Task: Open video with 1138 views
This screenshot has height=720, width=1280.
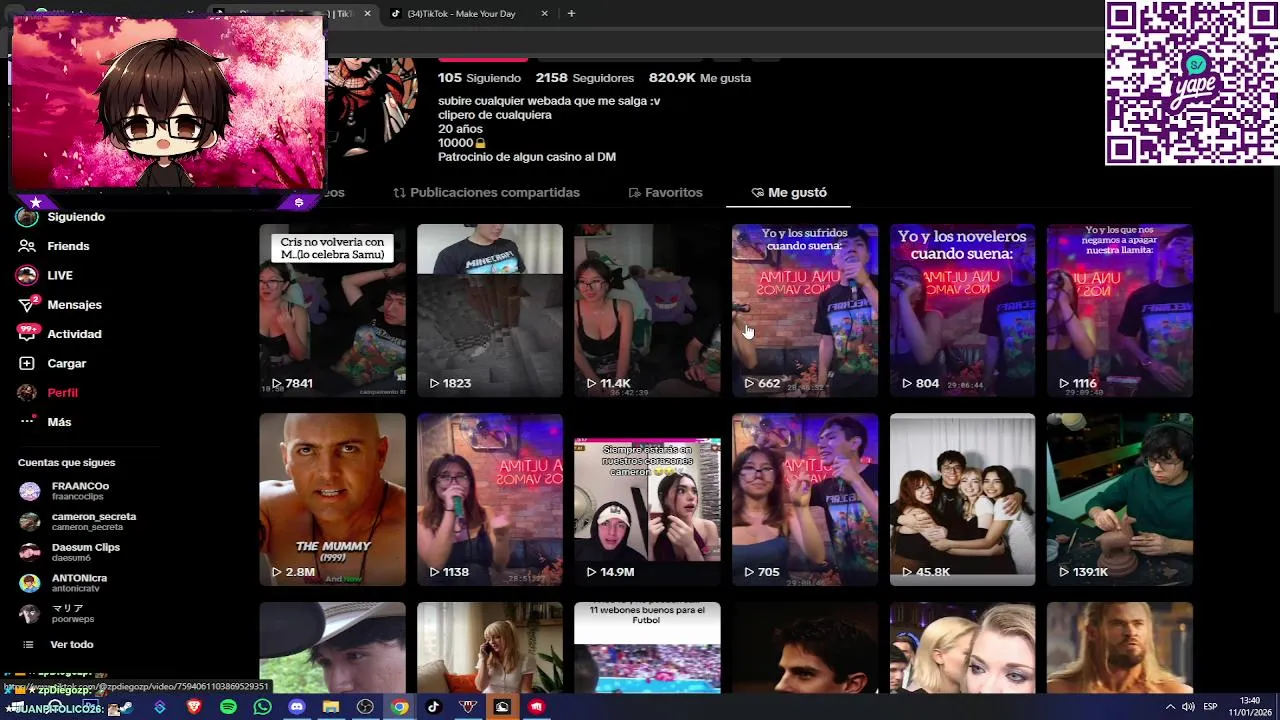Action: point(490,500)
